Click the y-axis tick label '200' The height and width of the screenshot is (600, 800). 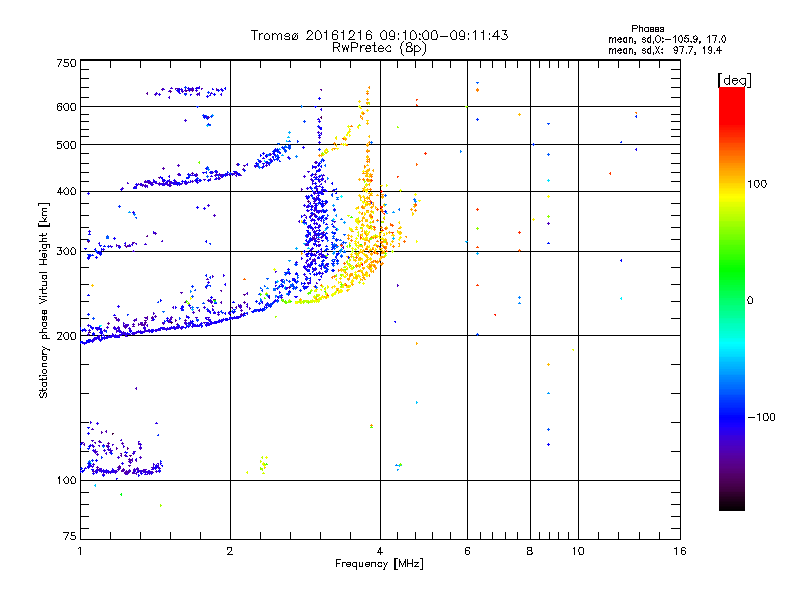[66, 336]
